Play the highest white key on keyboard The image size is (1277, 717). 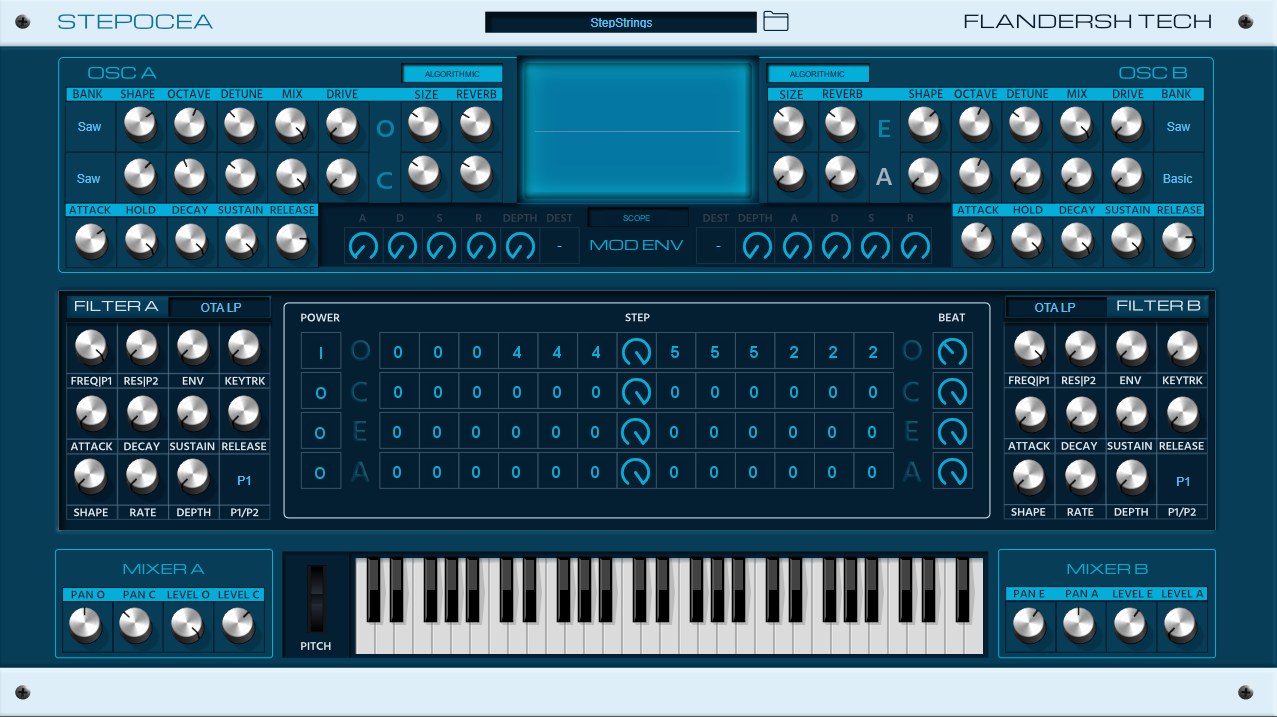[x=973, y=640]
